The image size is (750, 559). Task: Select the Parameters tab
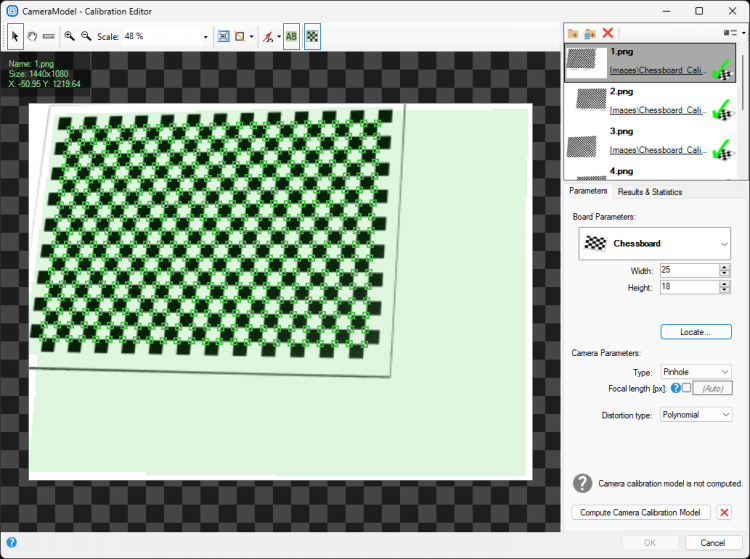[588, 190]
